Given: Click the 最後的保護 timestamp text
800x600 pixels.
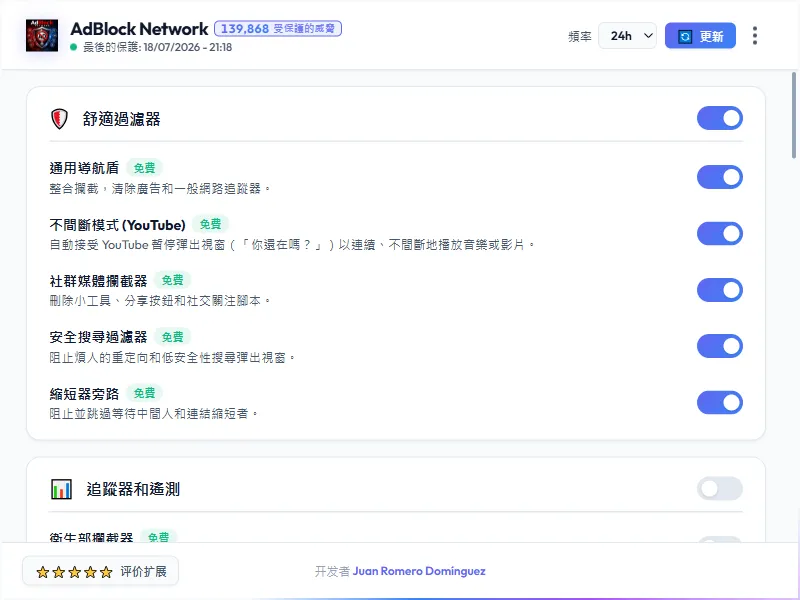Looking at the screenshot, I should (x=157, y=47).
